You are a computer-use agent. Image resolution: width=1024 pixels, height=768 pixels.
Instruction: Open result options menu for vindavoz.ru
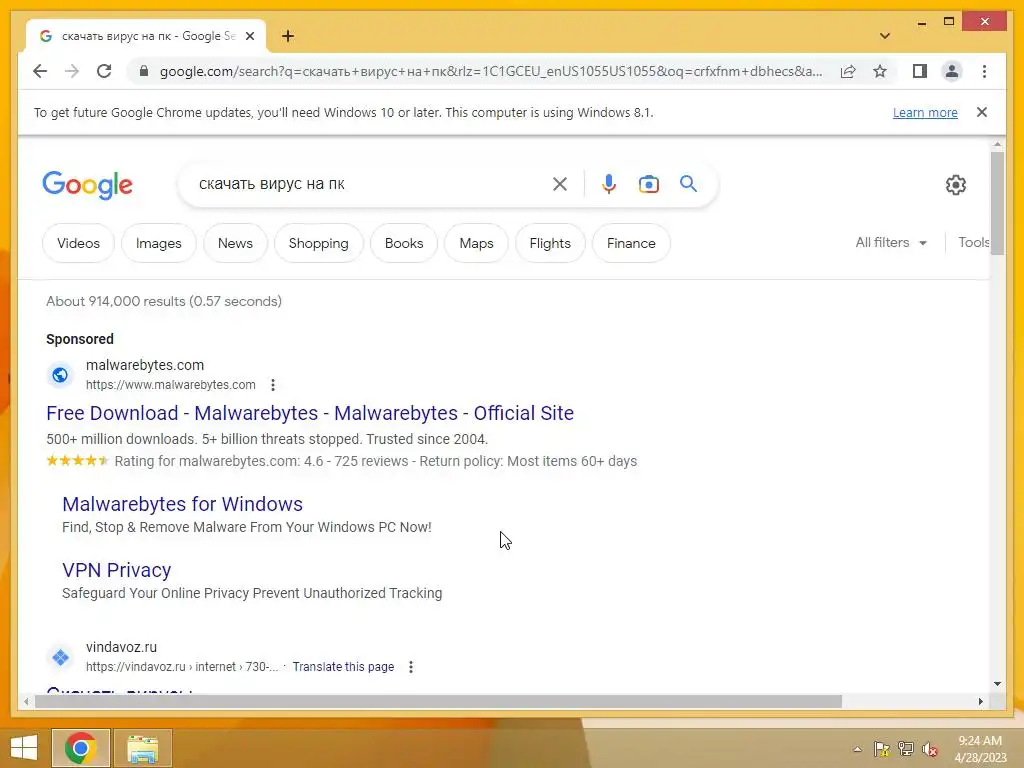tap(411, 667)
